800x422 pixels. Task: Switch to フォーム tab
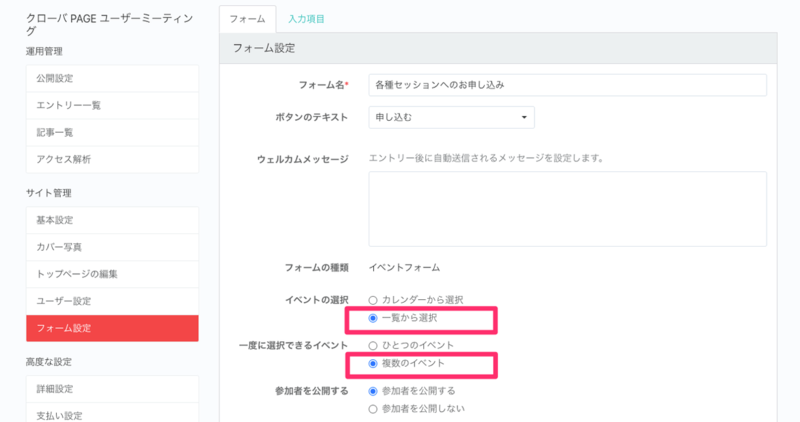click(247, 19)
